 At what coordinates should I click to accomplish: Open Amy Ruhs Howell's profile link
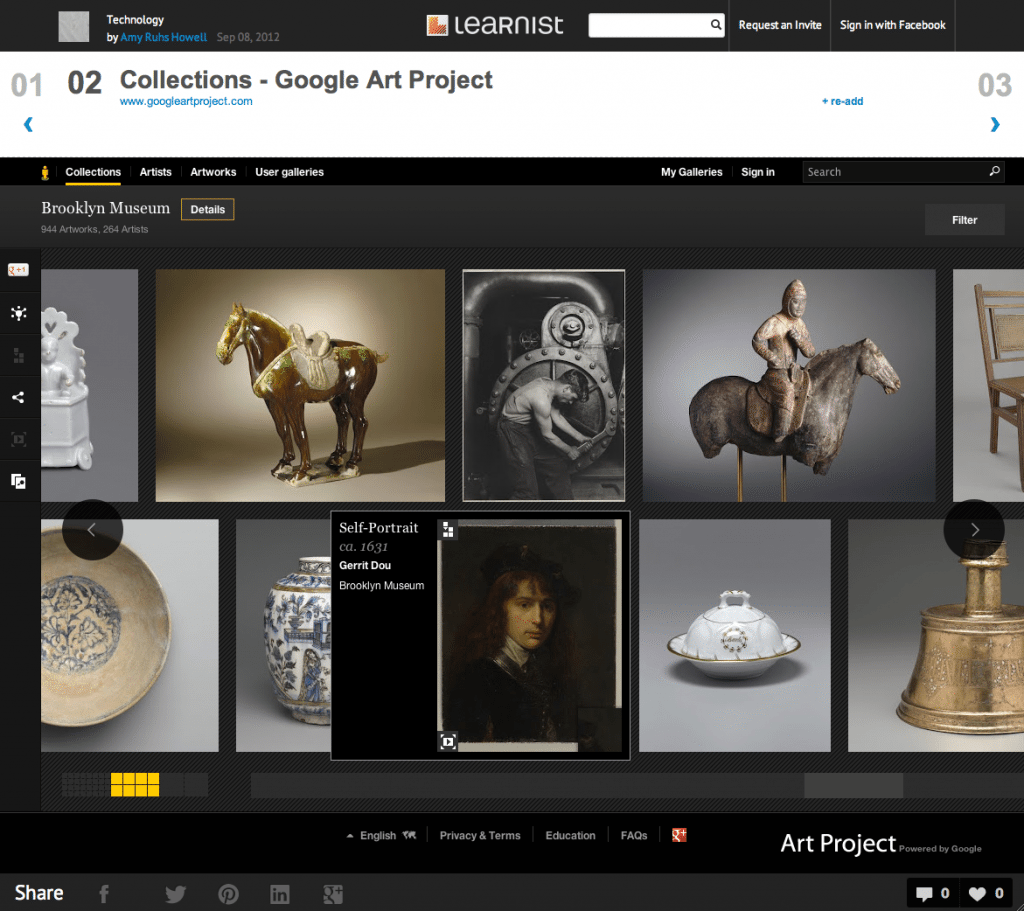click(x=163, y=37)
